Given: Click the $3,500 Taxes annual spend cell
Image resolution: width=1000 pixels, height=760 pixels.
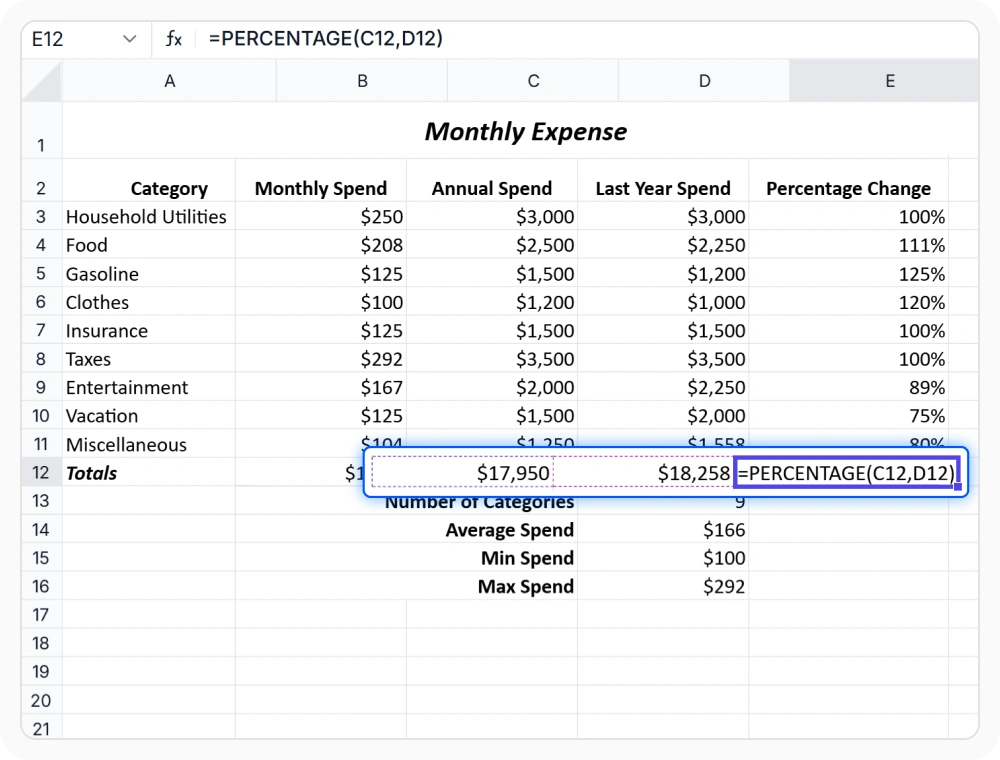Looking at the screenshot, I should pos(492,359).
